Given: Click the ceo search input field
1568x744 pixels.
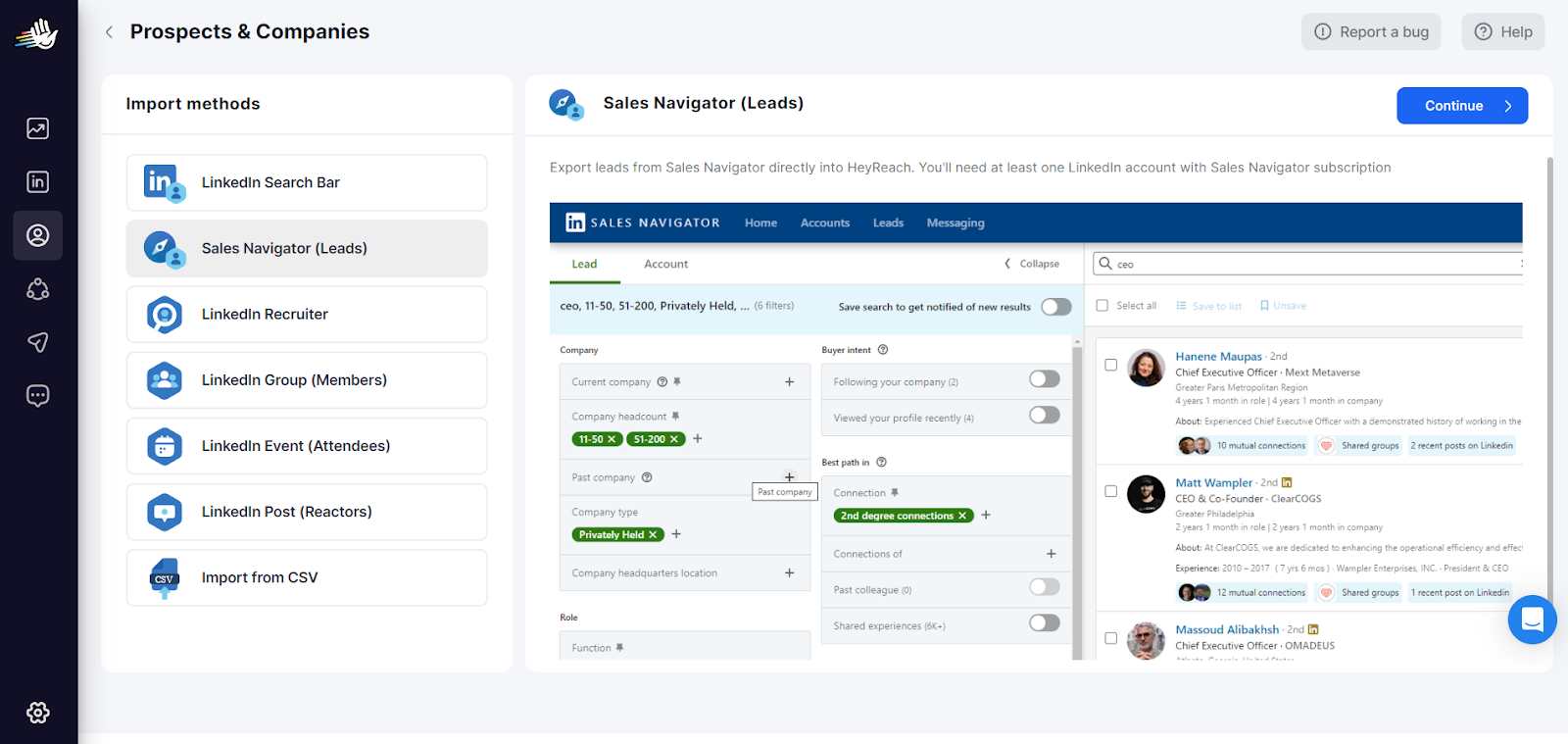Looking at the screenshot, I should pyautogui.click(x=1308, y=264).
